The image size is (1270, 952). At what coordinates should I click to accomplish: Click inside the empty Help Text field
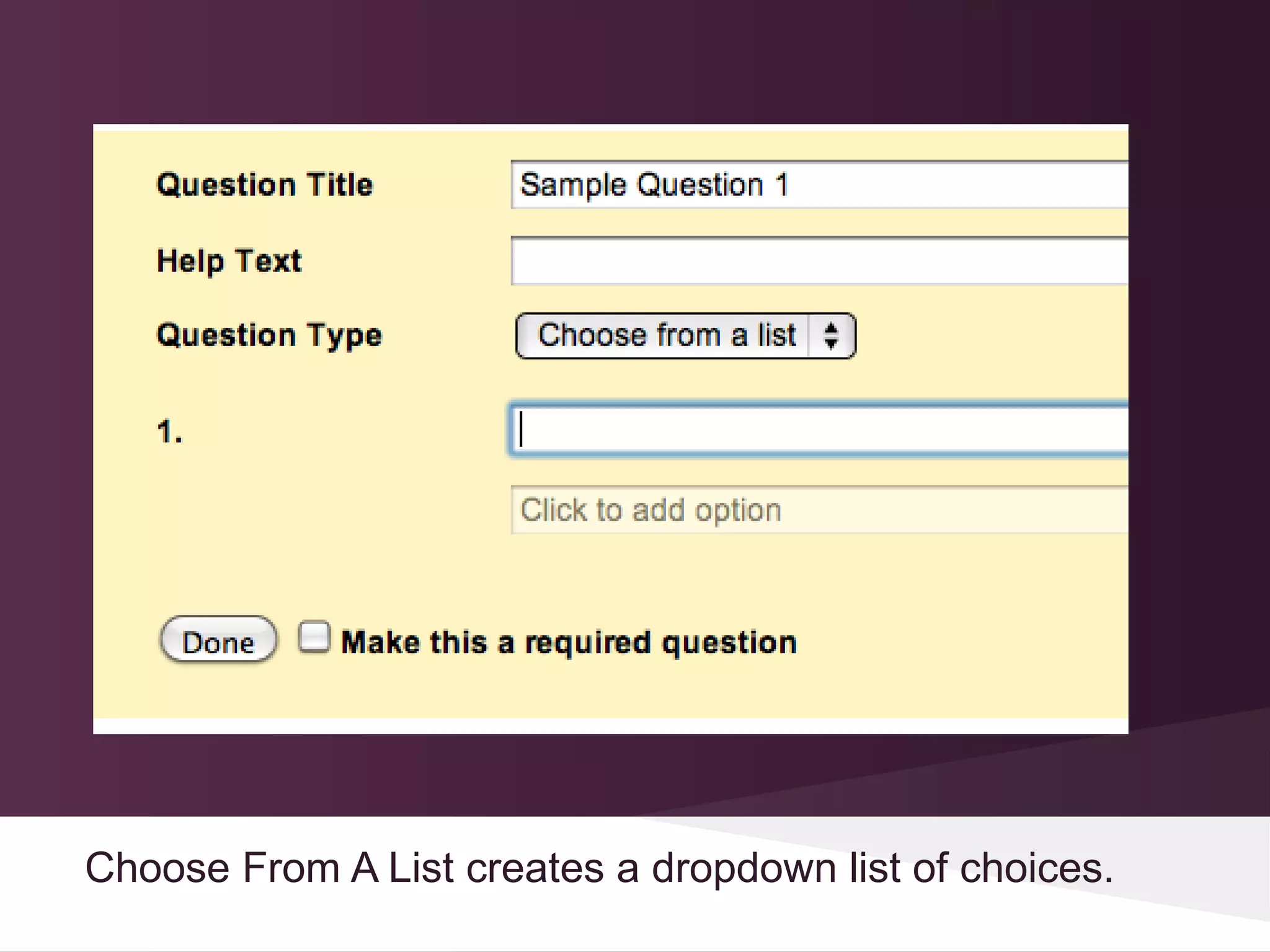819,261
